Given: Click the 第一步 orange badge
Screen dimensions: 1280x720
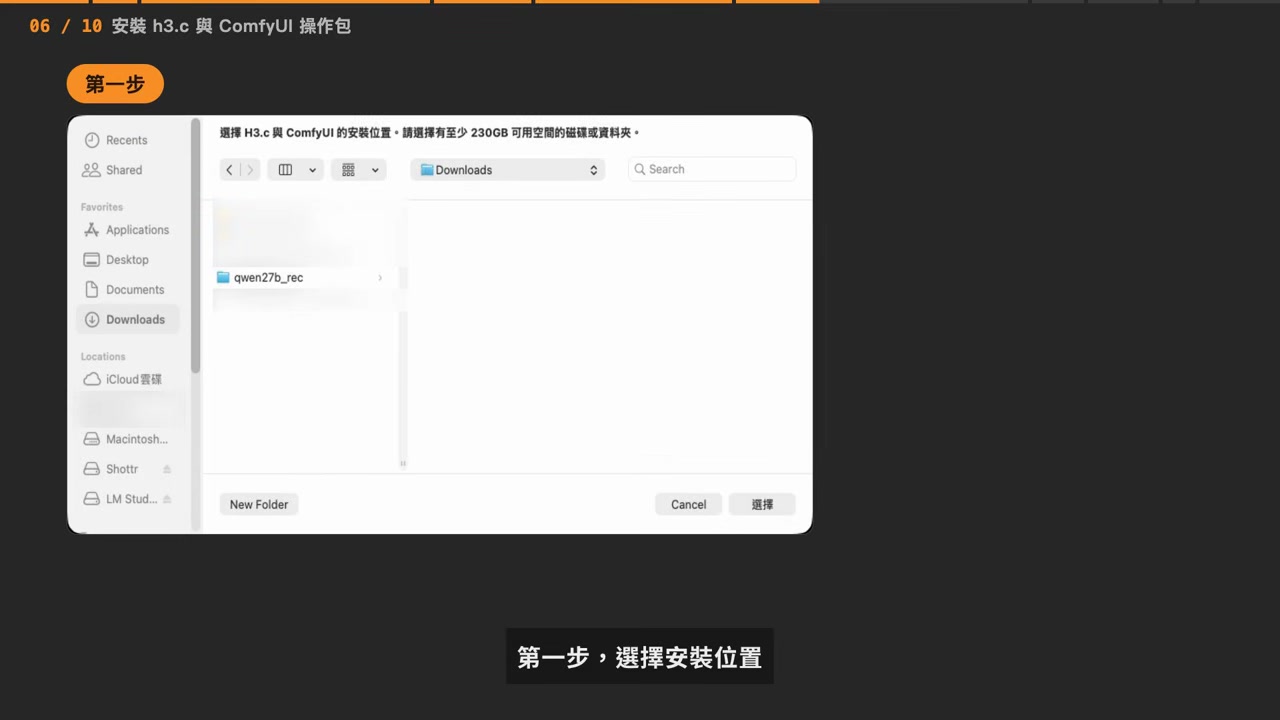Looking at the screenshot, I should point(115,84).
